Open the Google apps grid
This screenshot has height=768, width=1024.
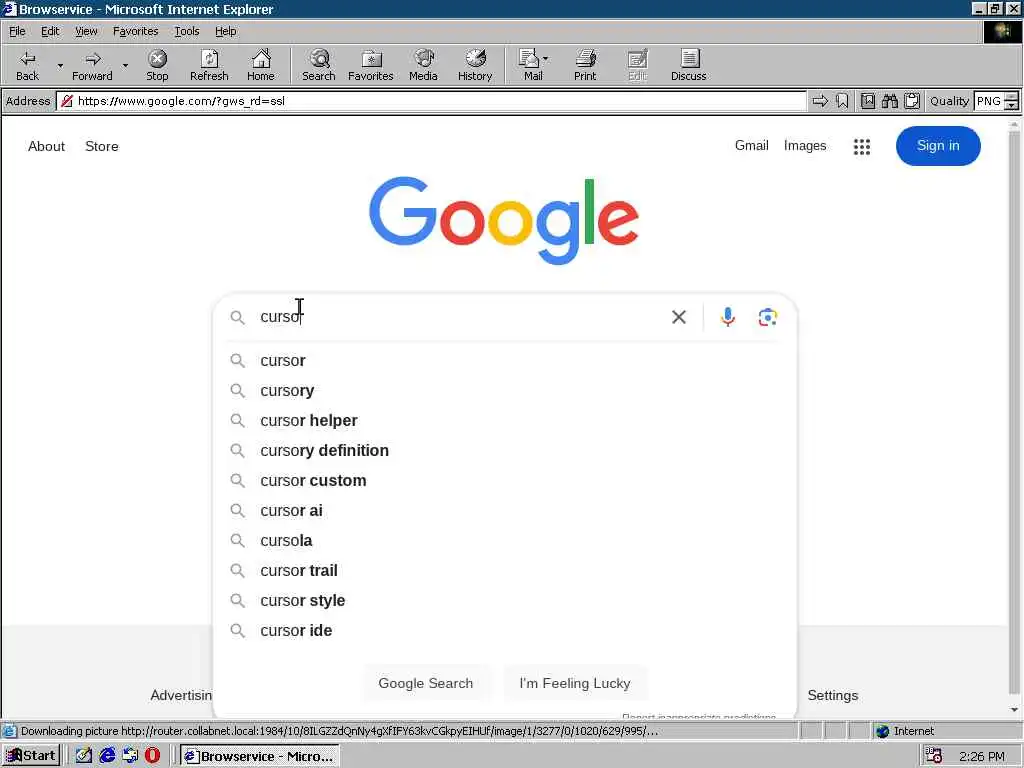coord(861,147)
